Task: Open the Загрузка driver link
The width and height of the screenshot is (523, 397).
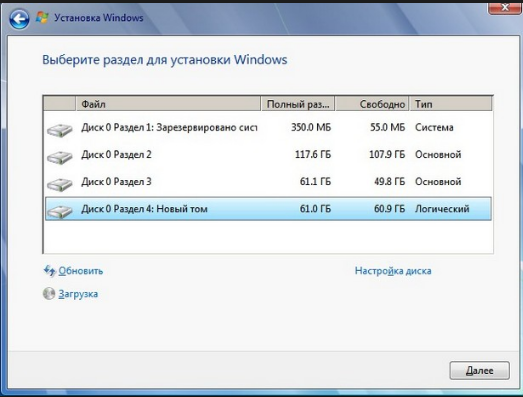Action: (x=78, y=294)
